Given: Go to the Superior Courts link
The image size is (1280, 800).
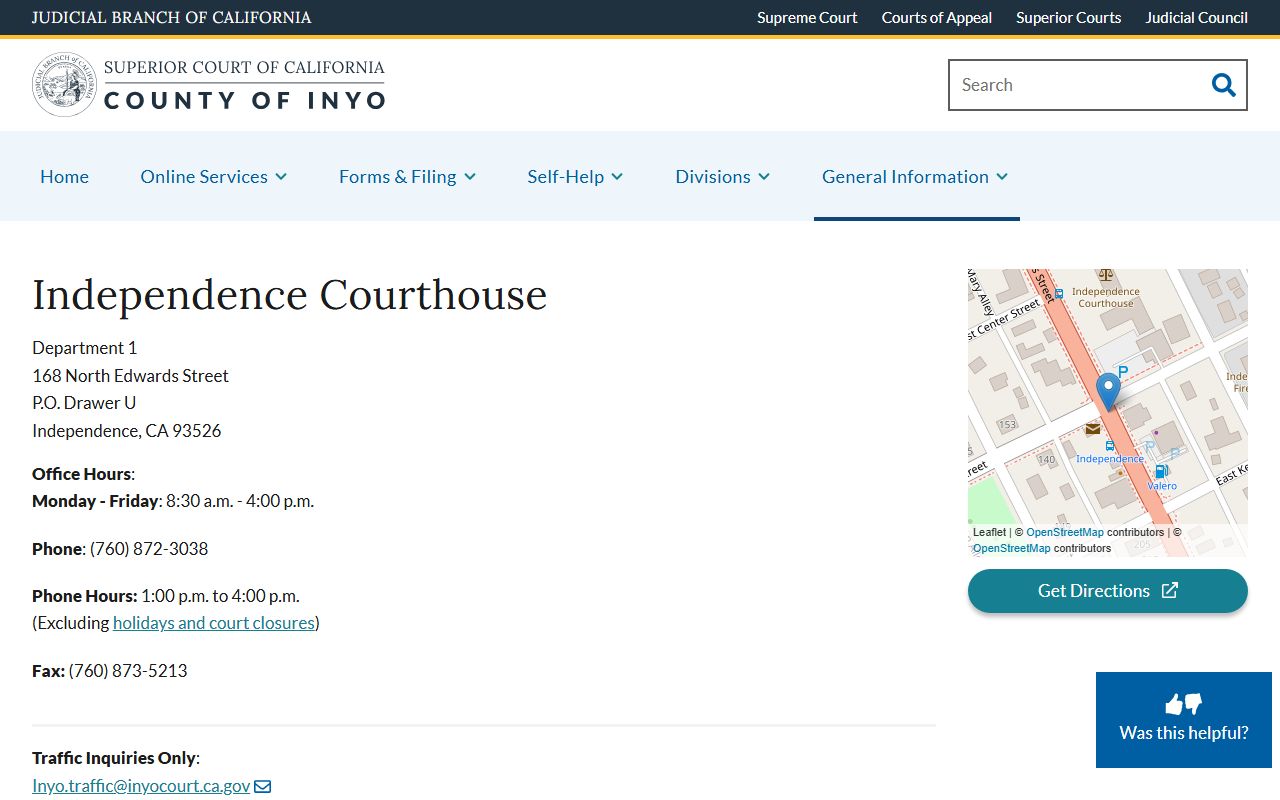Looking at the screenshot, I should click(x=1068, y=17).
